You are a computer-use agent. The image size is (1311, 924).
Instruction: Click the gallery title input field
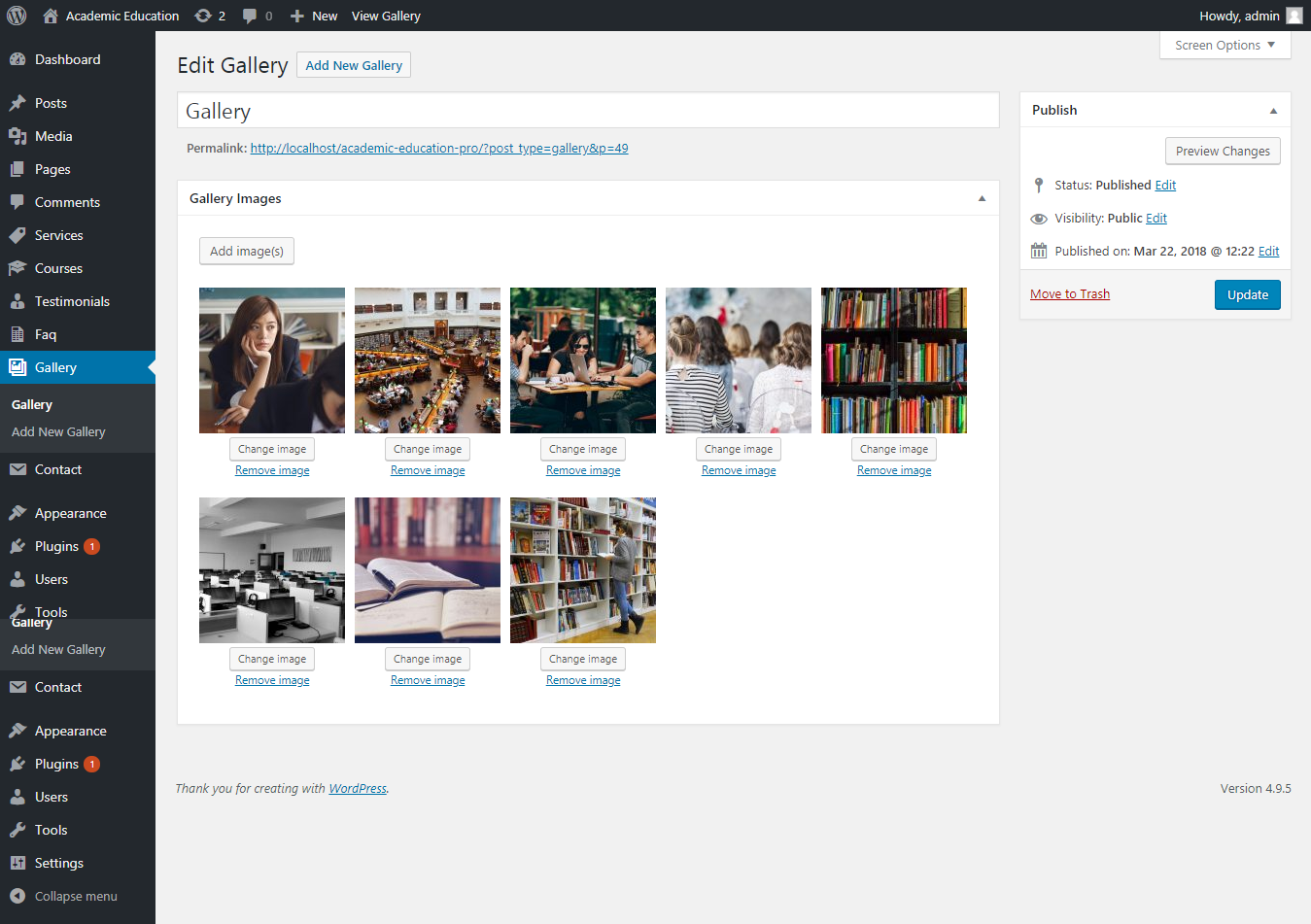click(588, 111)
